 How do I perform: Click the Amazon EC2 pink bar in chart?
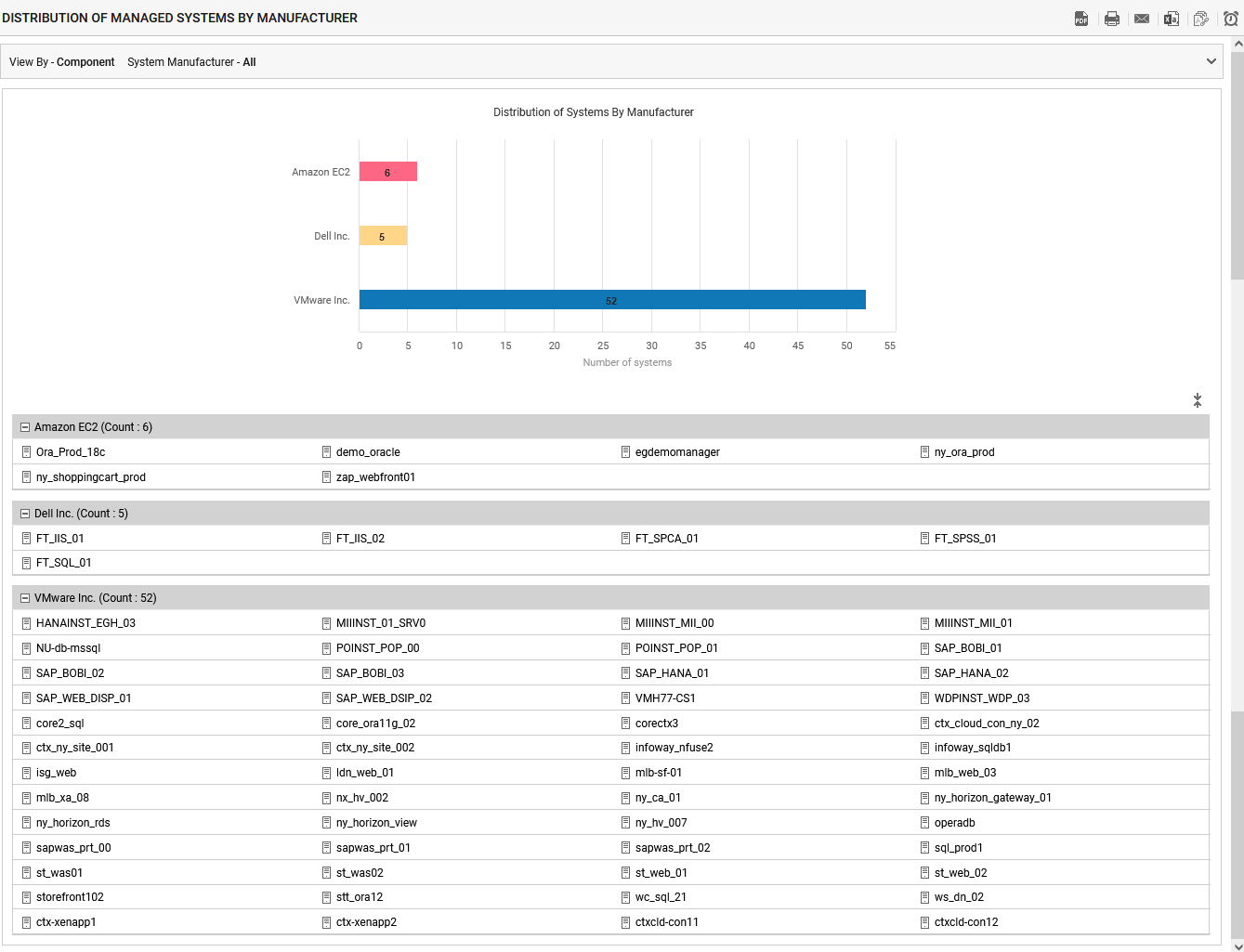(x=388, y=172)
